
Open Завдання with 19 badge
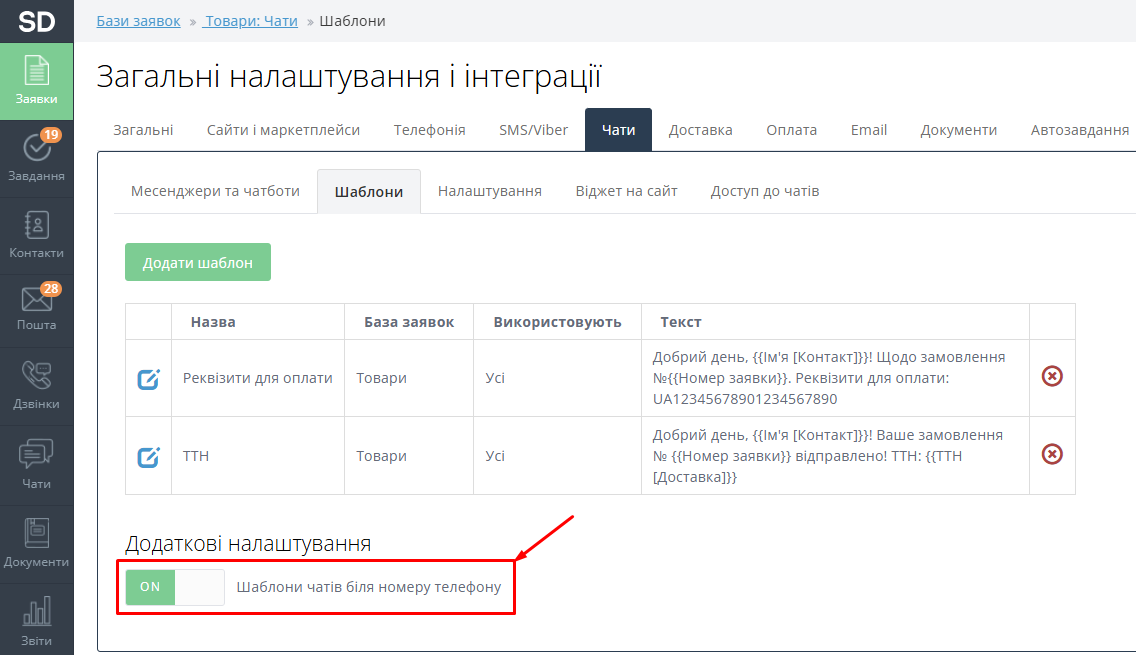(x=36, y=157)
